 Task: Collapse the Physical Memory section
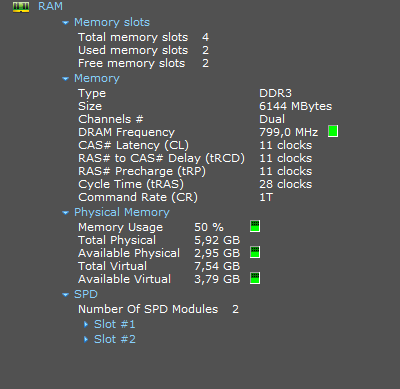[65, 213]
